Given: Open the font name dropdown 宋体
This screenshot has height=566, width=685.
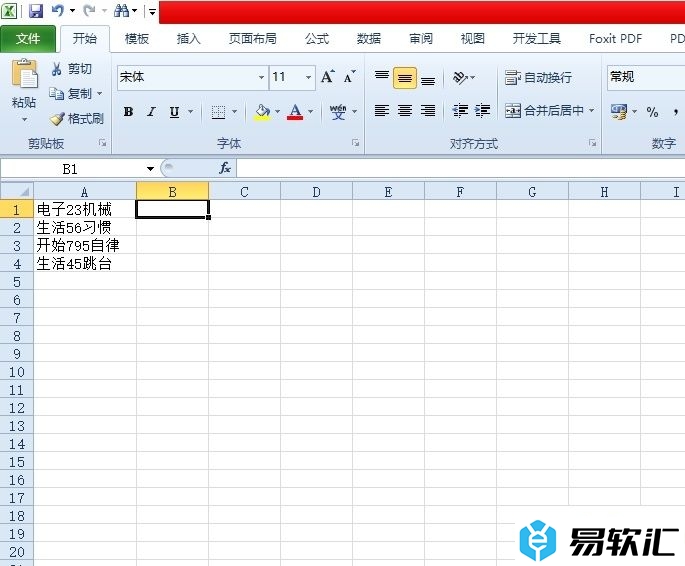Looking at the screenshot, I should coord(261,77).
